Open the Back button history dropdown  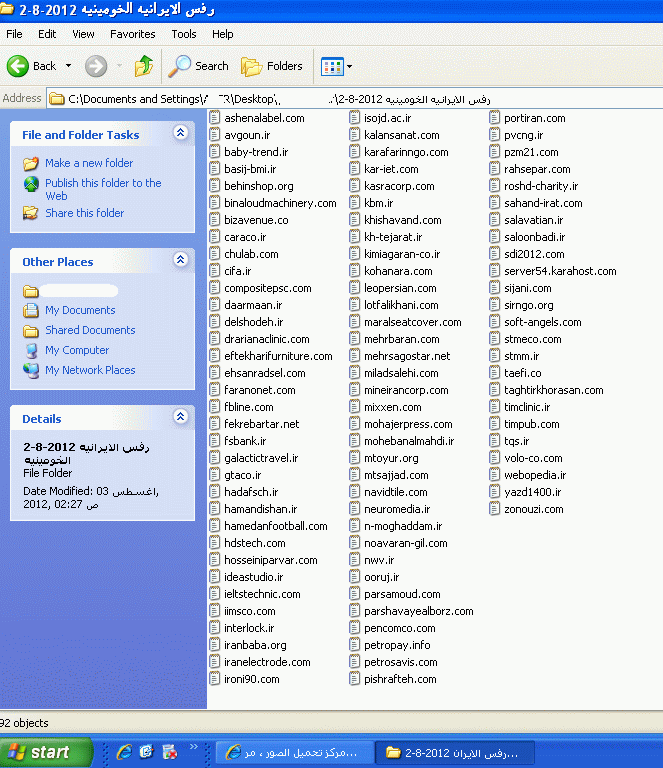68,66
